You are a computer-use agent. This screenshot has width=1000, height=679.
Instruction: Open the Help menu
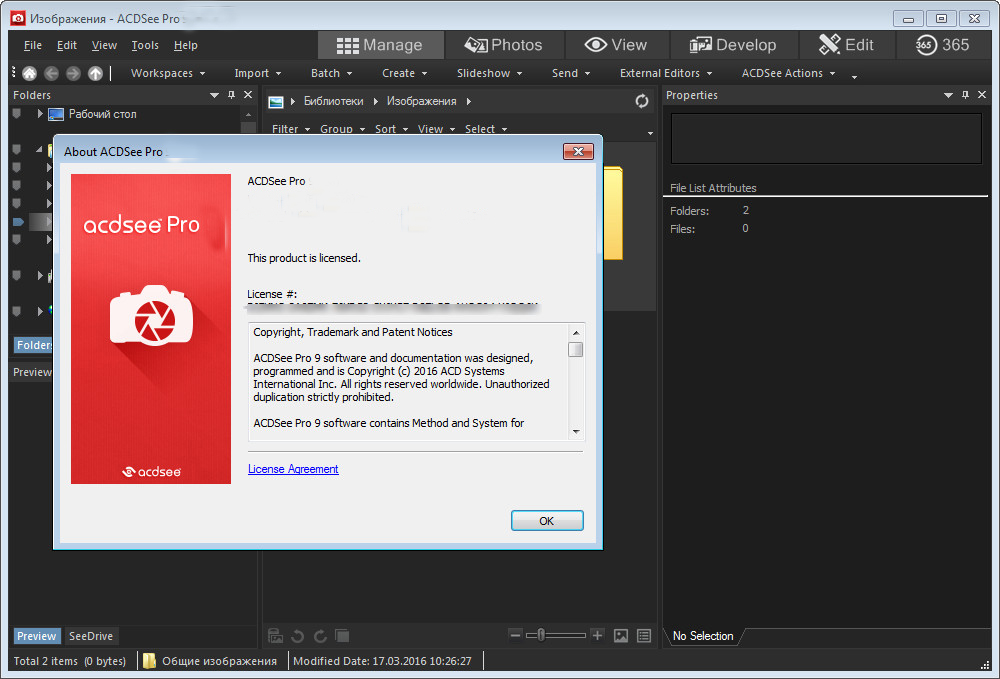point(186,45)
